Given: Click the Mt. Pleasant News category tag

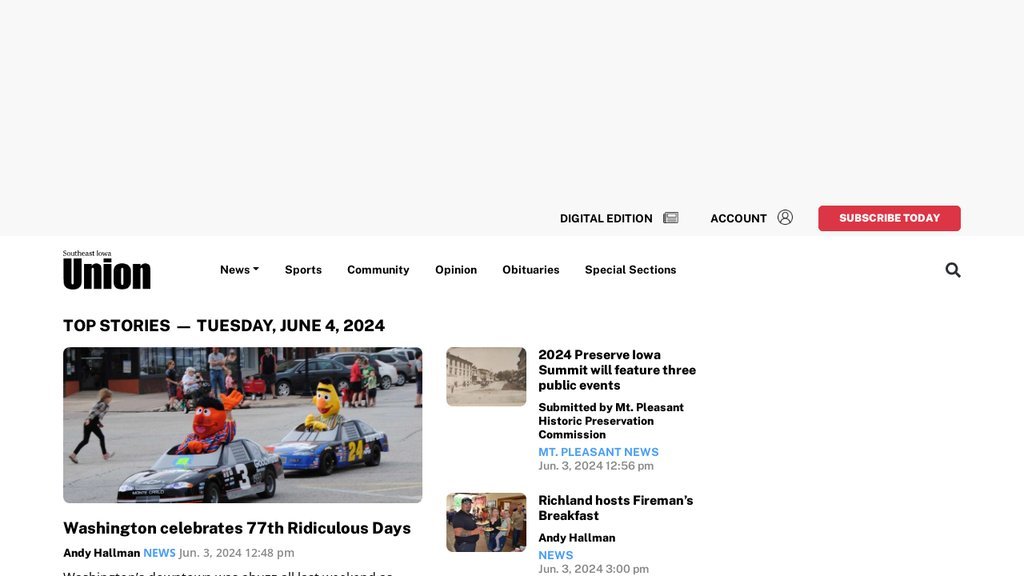Looking at the screenshot, I should [598, 452].
